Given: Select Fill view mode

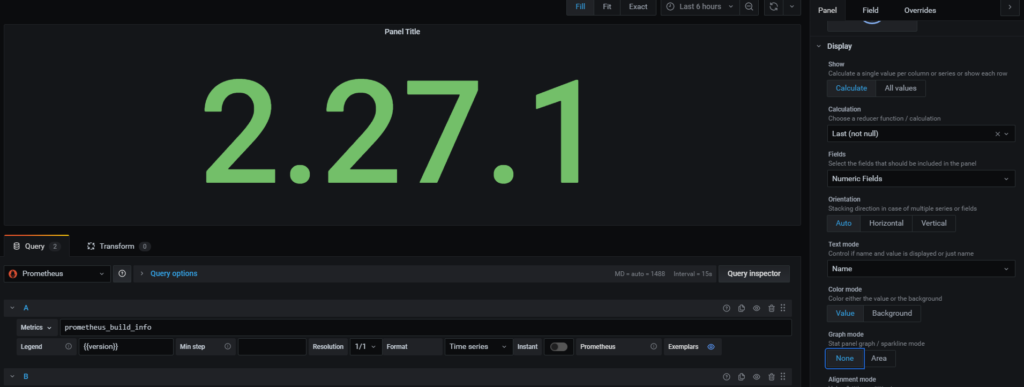Looking at the screenshot, I should click(x=580, y=7).
